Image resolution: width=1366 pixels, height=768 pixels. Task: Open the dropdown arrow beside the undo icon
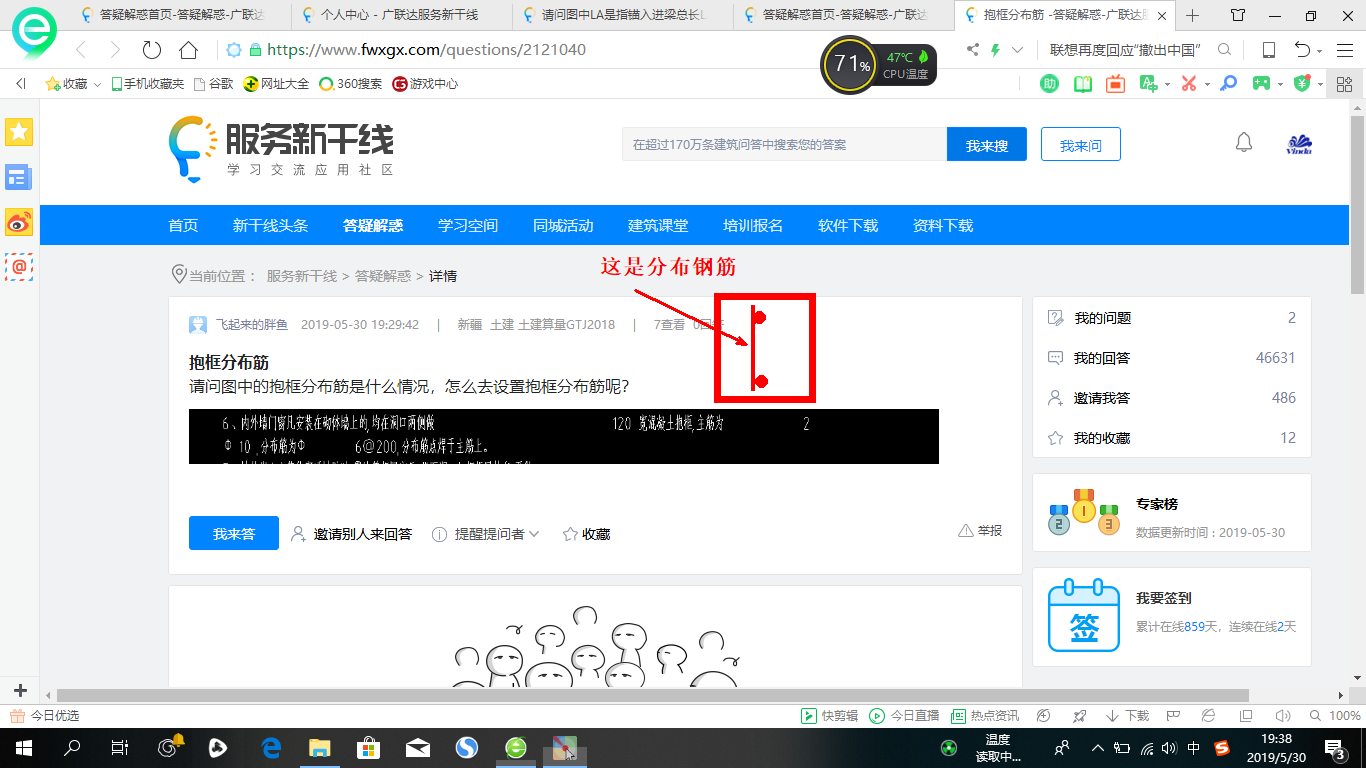point(1320,50)
